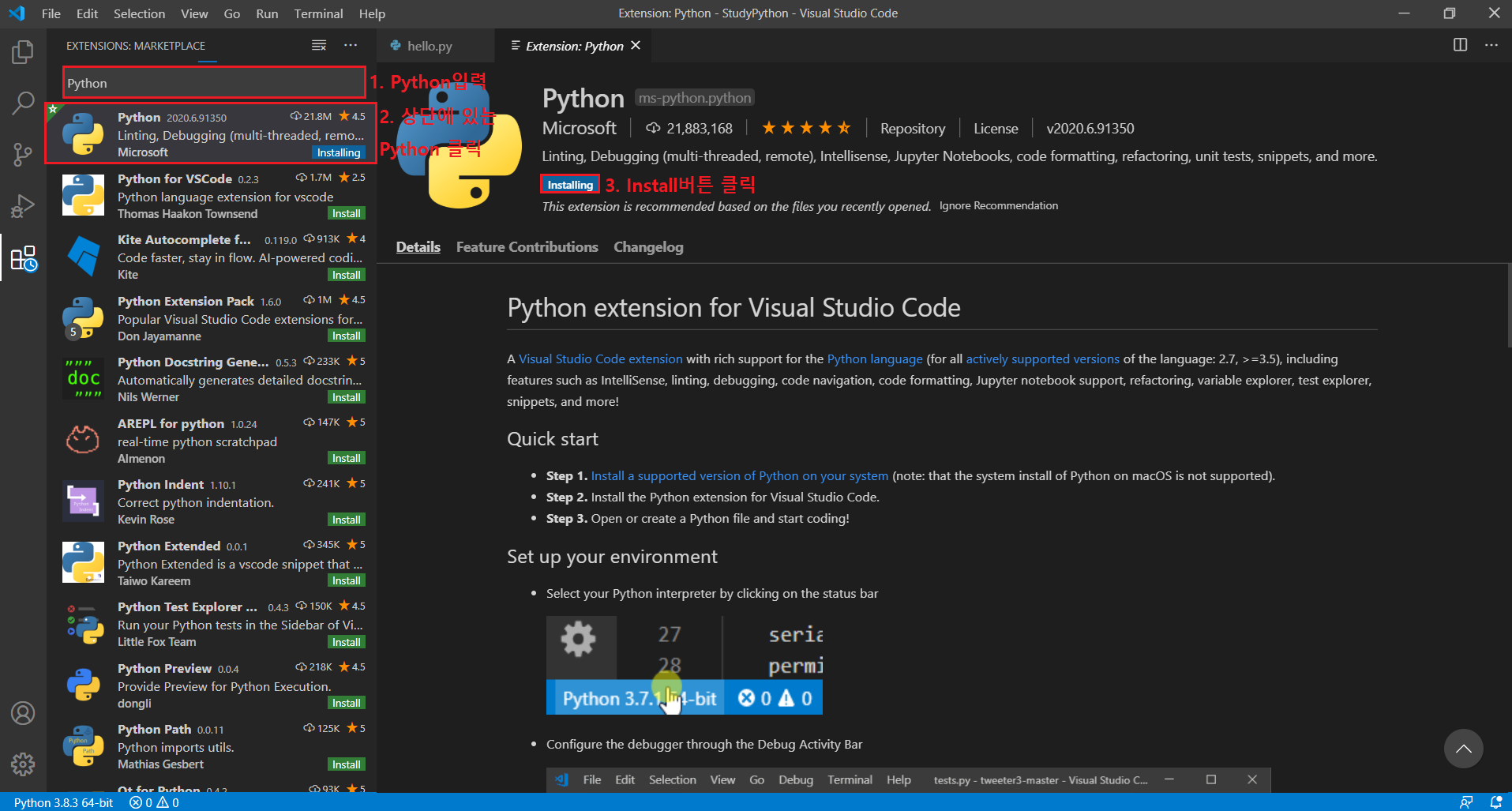This screenshot has width=1512, height=811.
Task: Install Python Docstring Generator extension
Action: [x=346, y=397]
